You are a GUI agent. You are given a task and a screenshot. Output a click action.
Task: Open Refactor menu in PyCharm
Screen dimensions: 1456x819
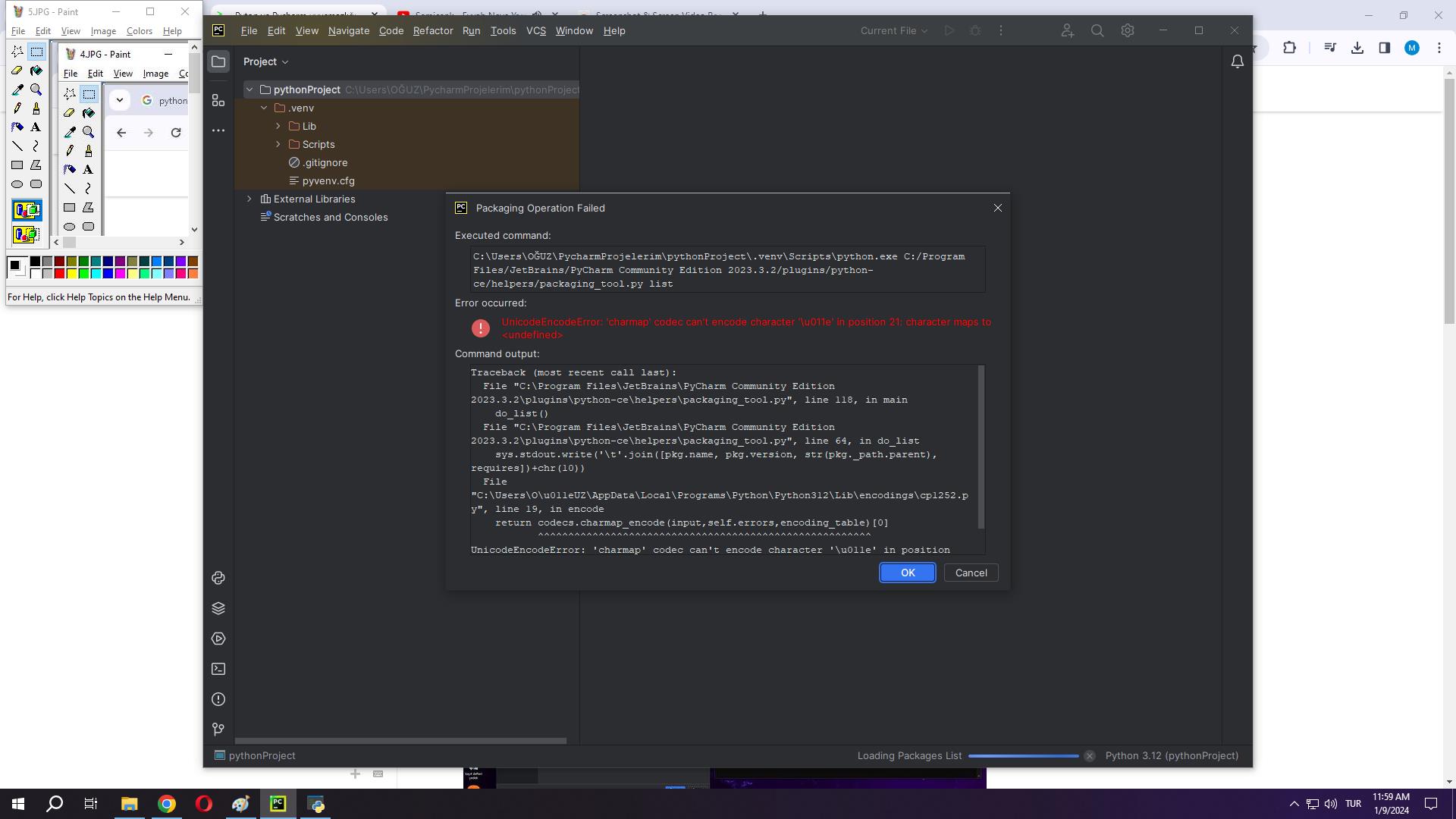click(433, 30)
